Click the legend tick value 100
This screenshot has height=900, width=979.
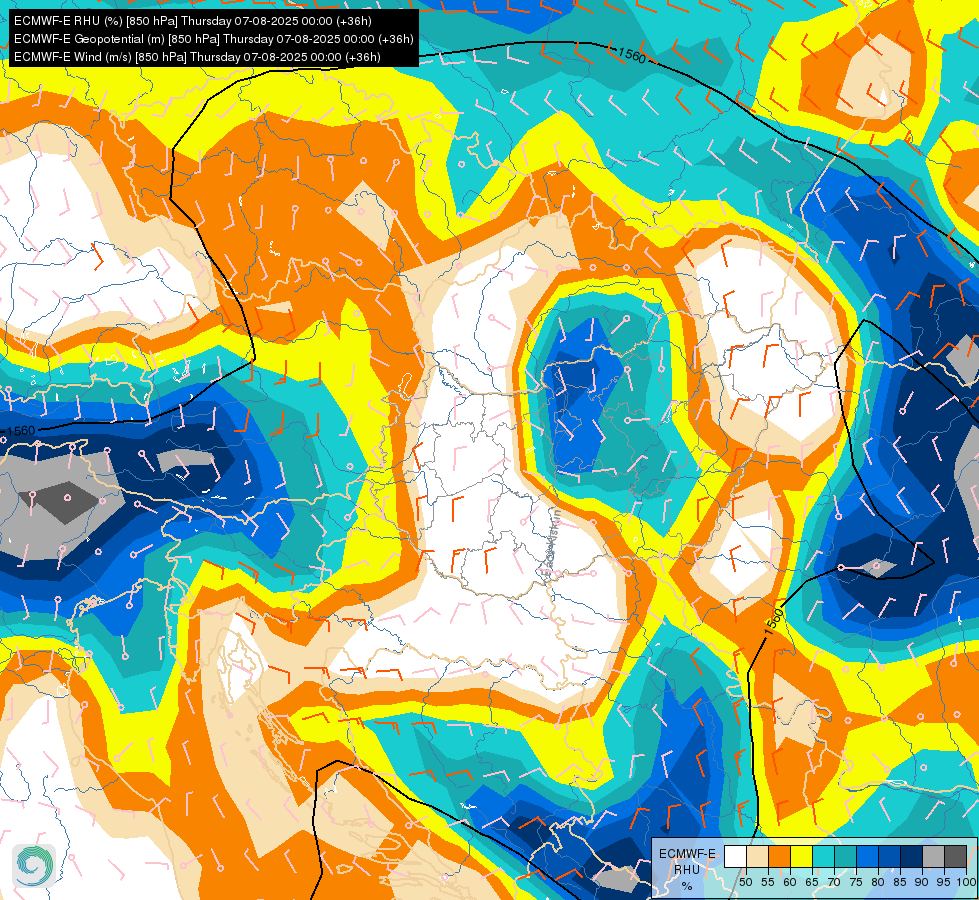coord(966,882)
